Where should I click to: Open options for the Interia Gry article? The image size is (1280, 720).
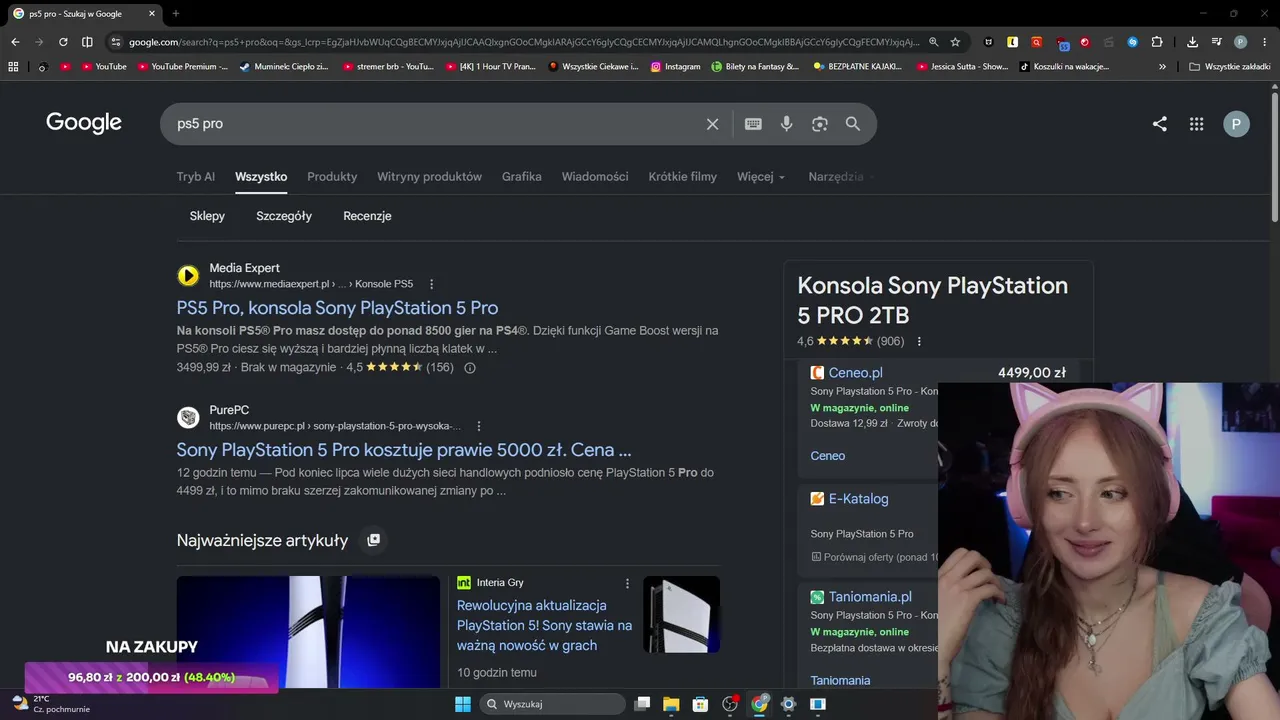[x=627, y=583]
